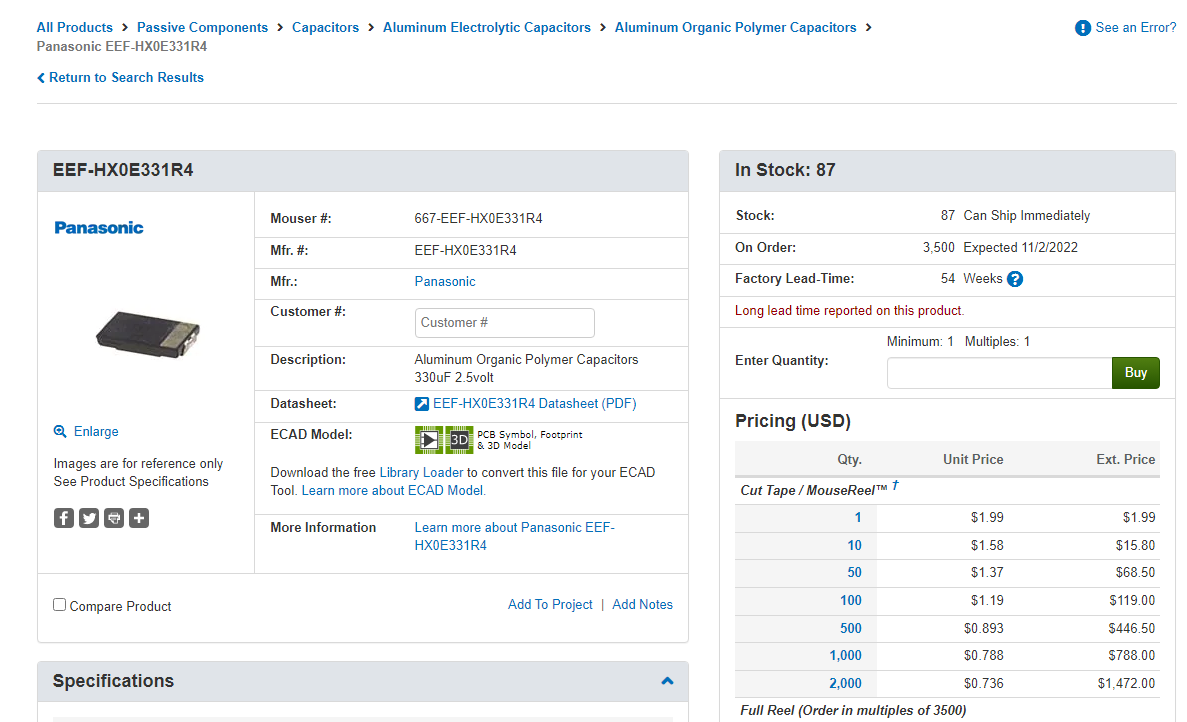Click the Mfr. # value EEF-HX0E331R4
The image size is (1187, 722).
[x=466, y=251]
